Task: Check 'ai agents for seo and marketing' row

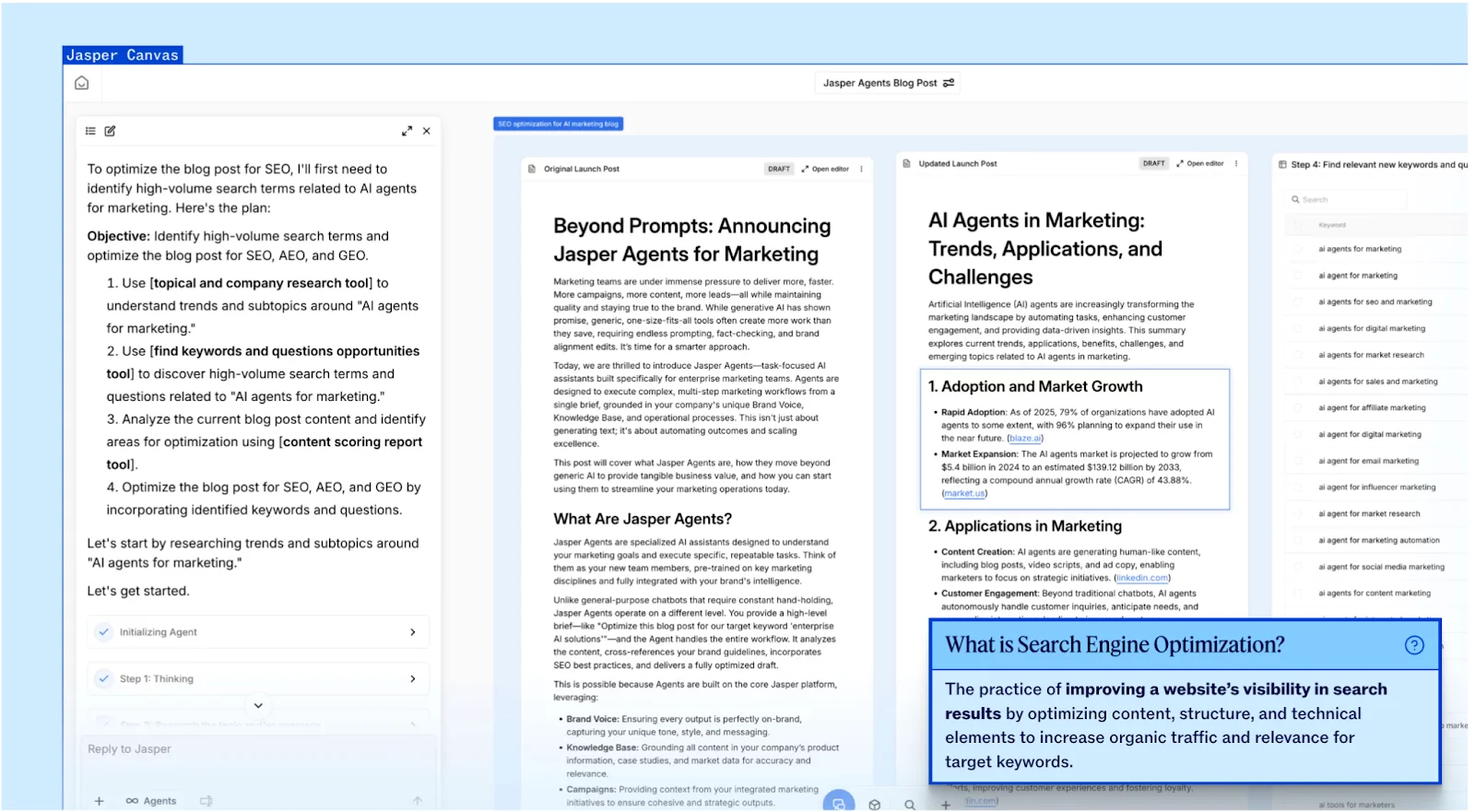Action: pos(1298,301)
